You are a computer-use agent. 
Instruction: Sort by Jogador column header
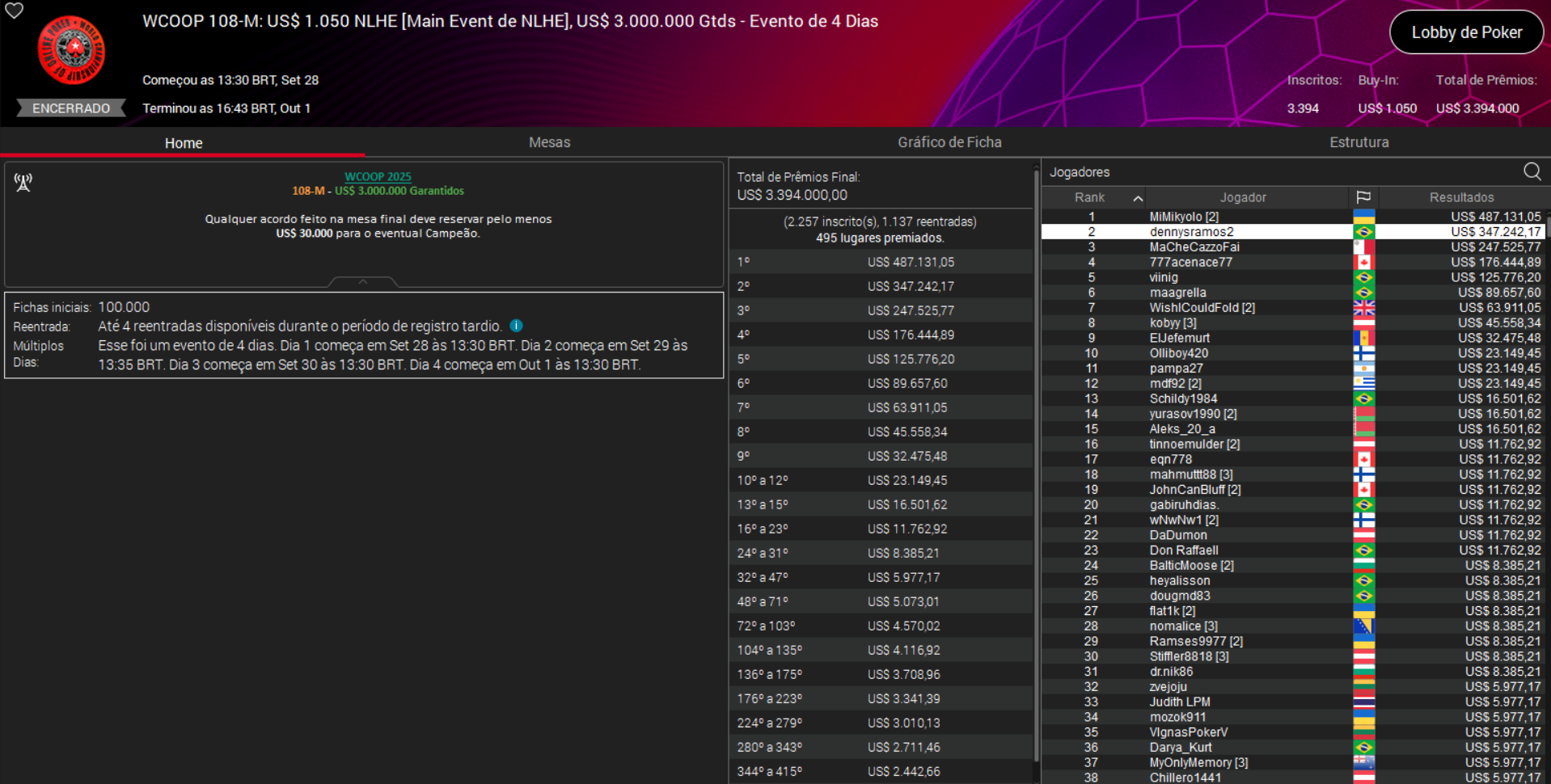[1242, 197]
